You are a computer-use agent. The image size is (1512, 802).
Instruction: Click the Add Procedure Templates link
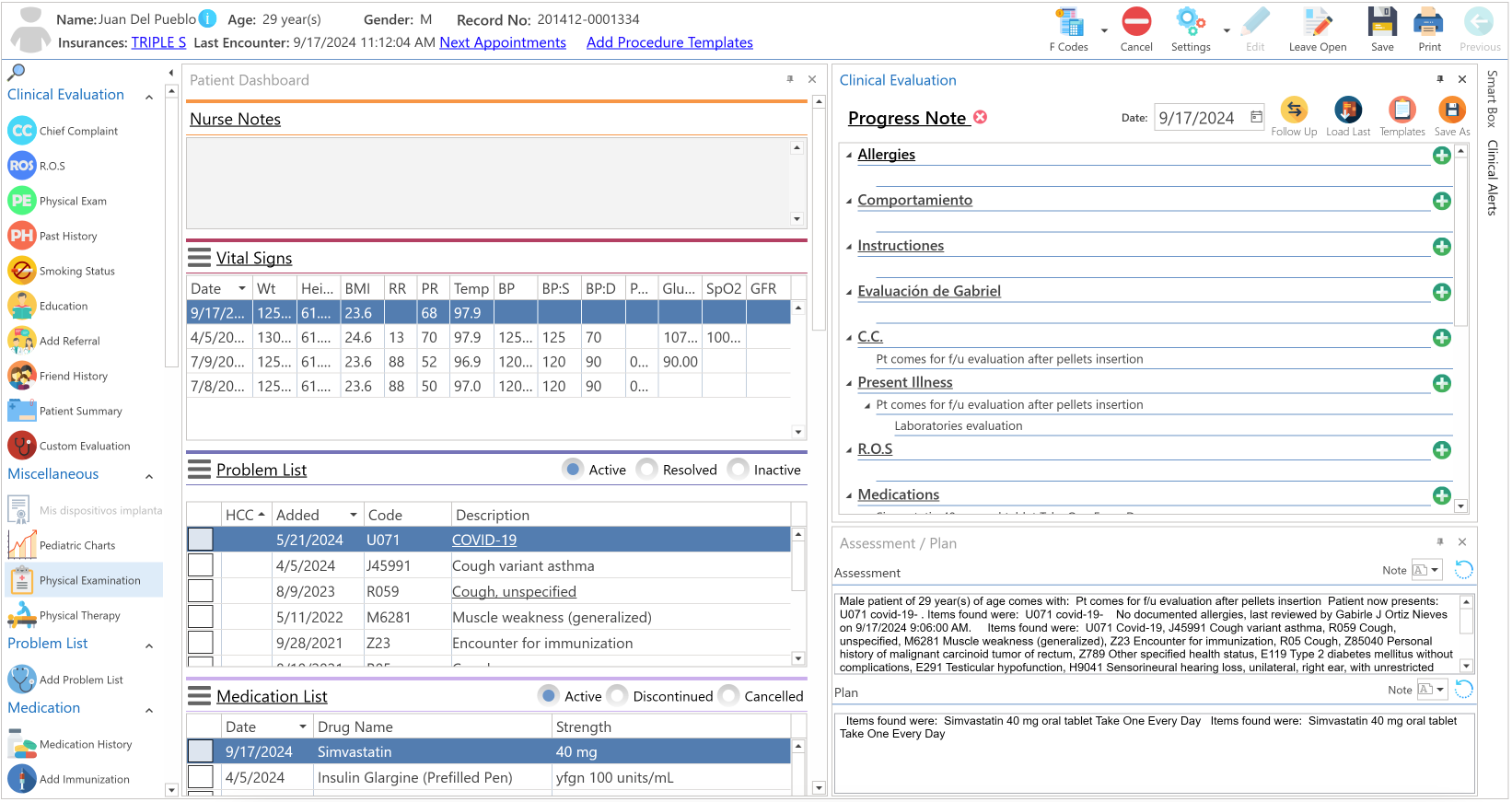[x=669, y=42]
